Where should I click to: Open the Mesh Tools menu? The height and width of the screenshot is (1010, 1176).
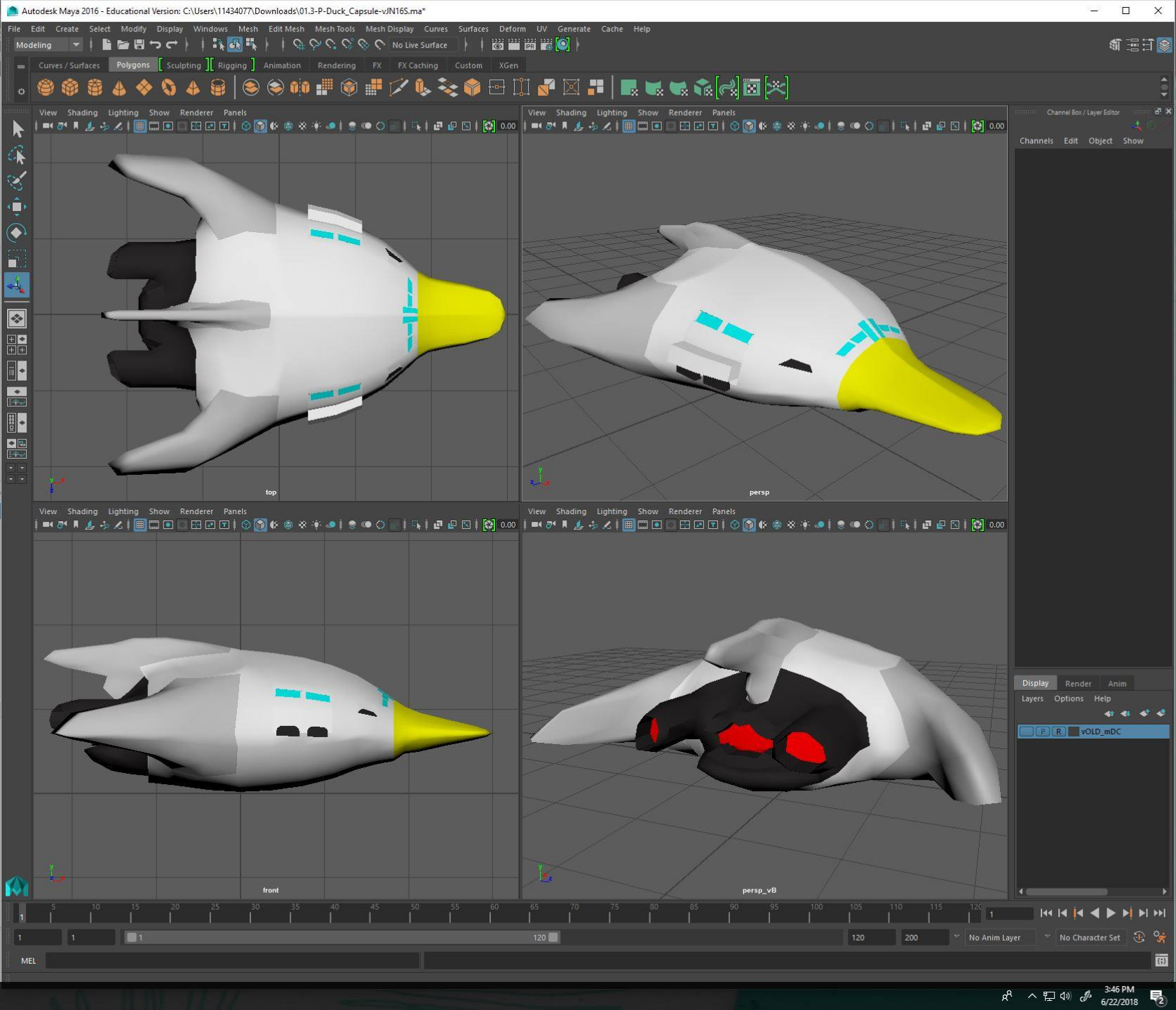point(334,29)
